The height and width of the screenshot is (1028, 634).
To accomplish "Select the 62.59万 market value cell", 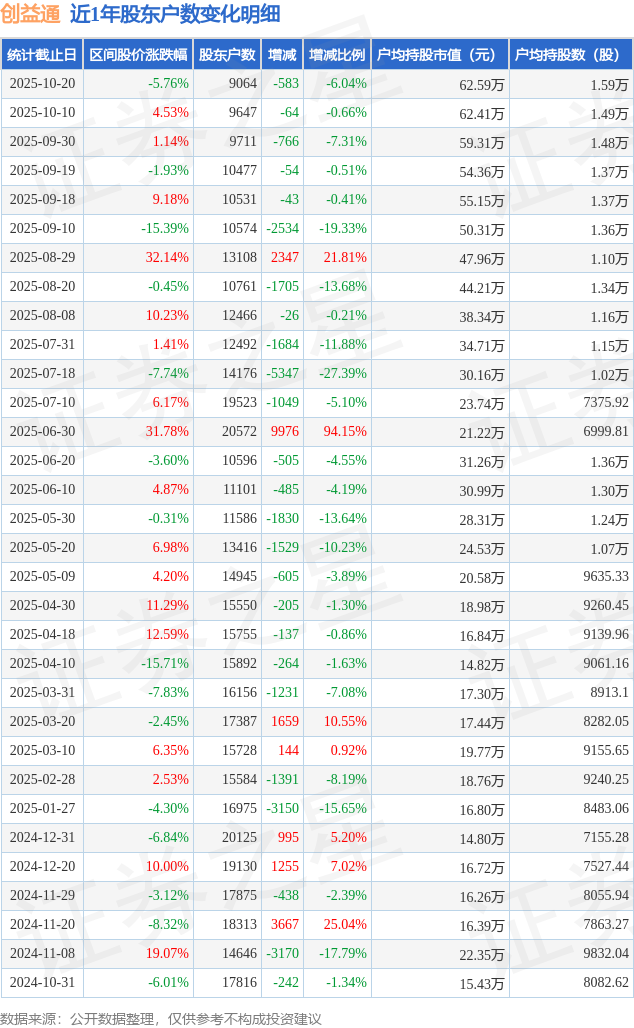I will (481, 84).
